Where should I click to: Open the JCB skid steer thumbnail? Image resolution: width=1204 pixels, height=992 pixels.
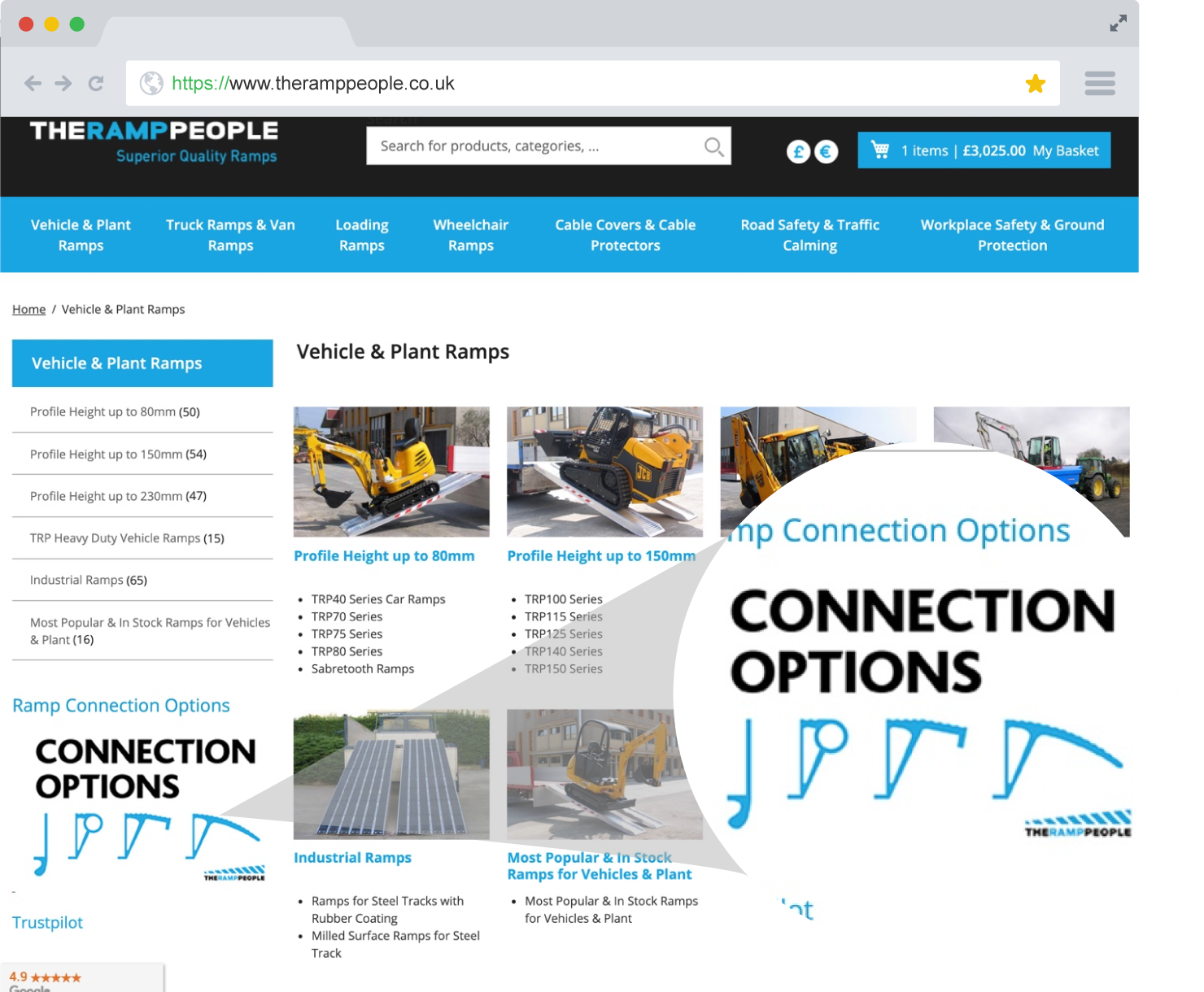tap(604, 472)
